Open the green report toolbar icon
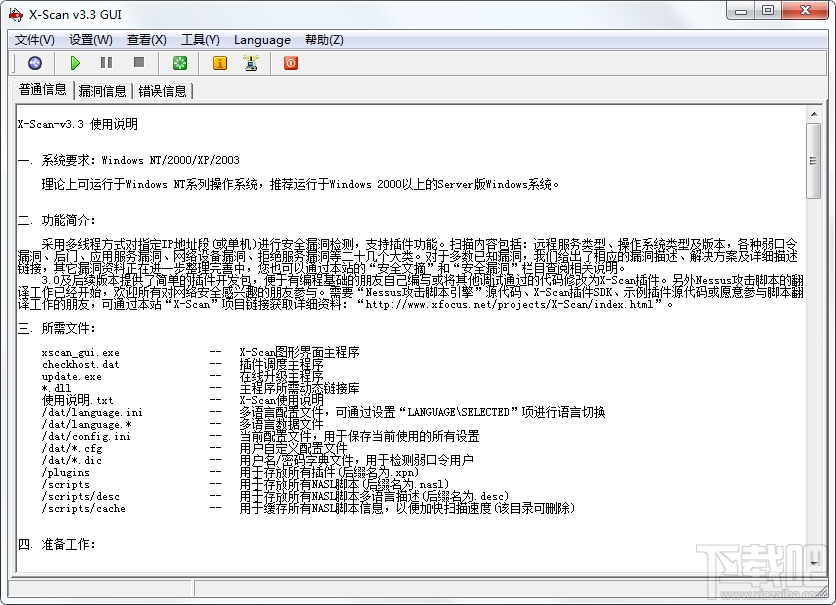The image size is (836, 605). [180, 63]
